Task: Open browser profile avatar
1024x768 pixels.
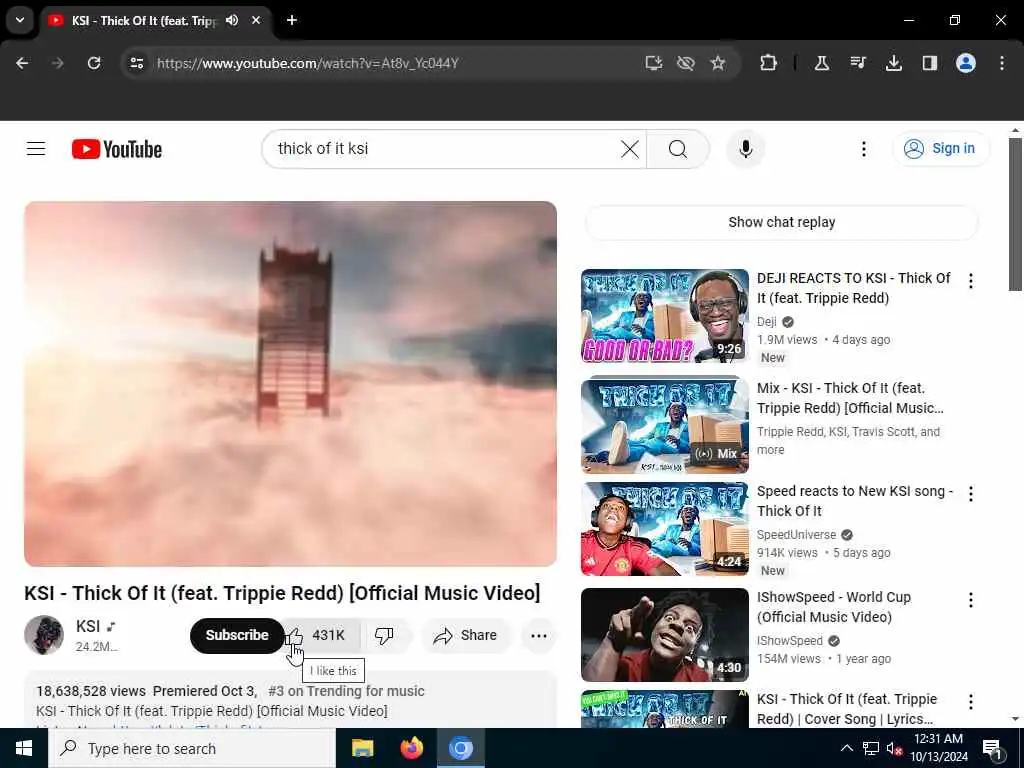Action: pos(965,63)
